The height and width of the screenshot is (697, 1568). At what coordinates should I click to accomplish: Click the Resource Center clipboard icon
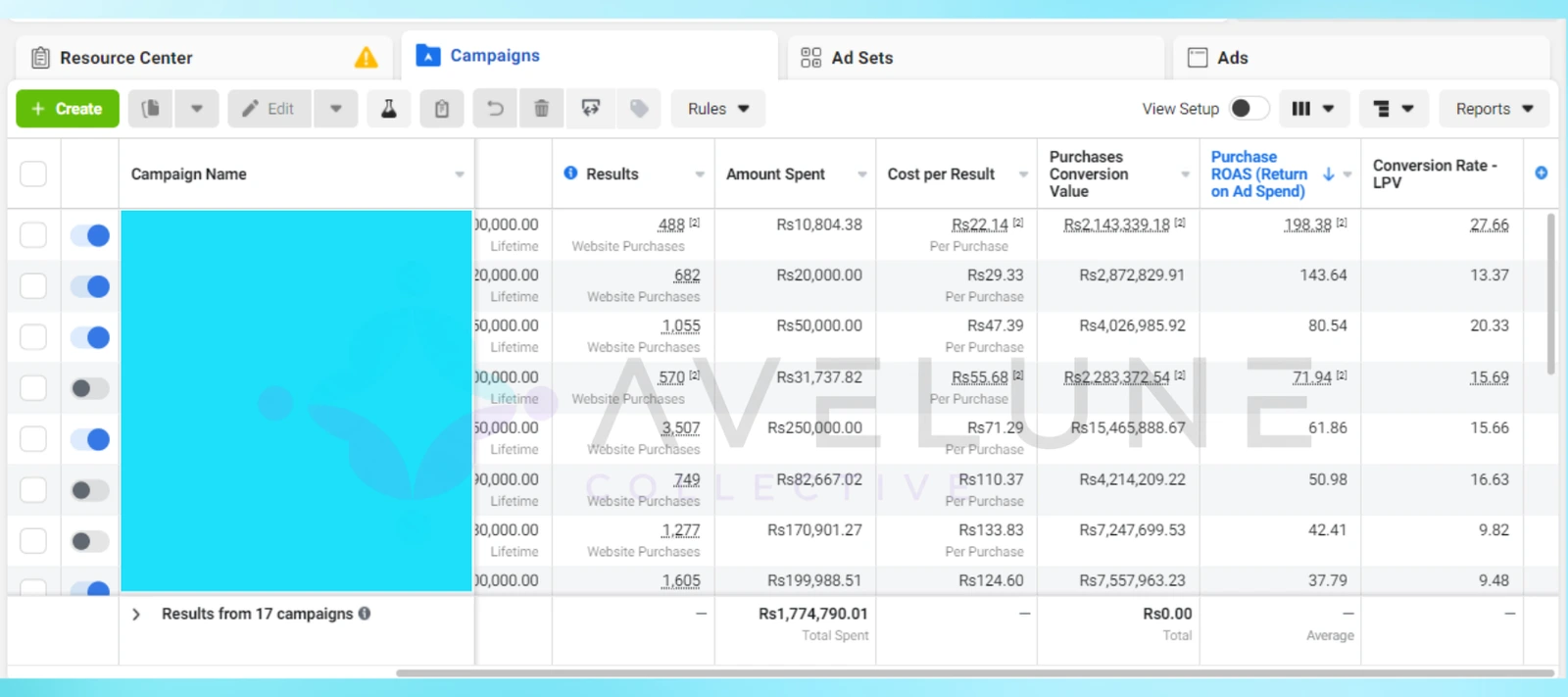40,58
